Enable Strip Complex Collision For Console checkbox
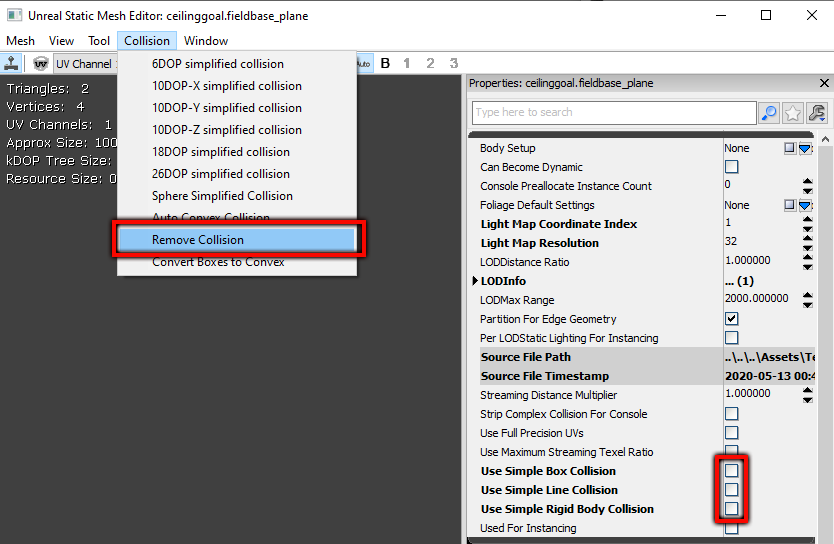Image resolution: width=834 pixels, height=544 pixels. (731, 414)
